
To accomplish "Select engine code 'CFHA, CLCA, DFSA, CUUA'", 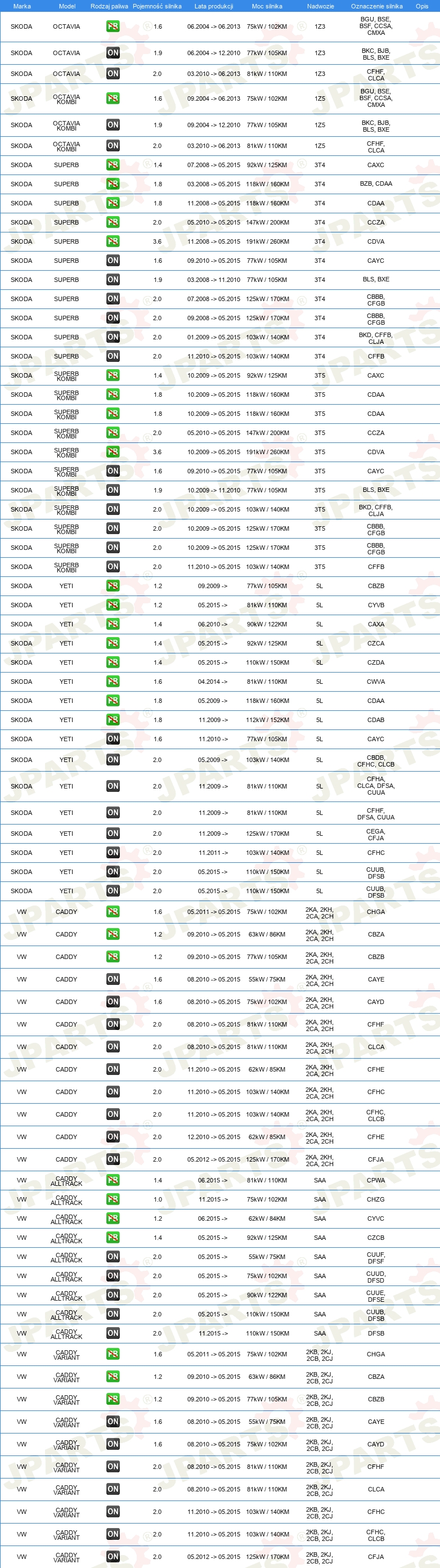I will [x=375, y=786].
